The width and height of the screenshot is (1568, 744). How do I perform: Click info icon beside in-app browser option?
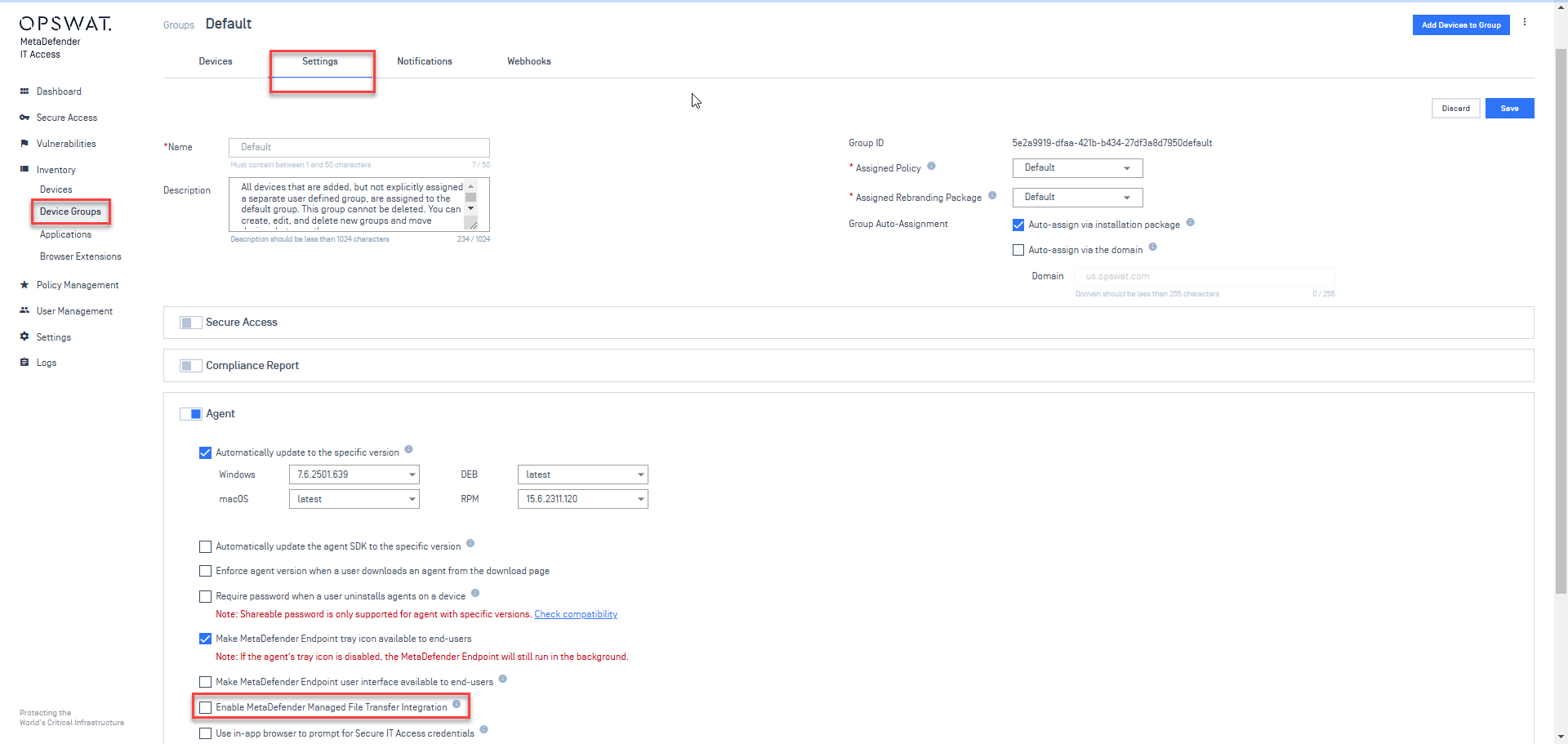click(483, 729)
